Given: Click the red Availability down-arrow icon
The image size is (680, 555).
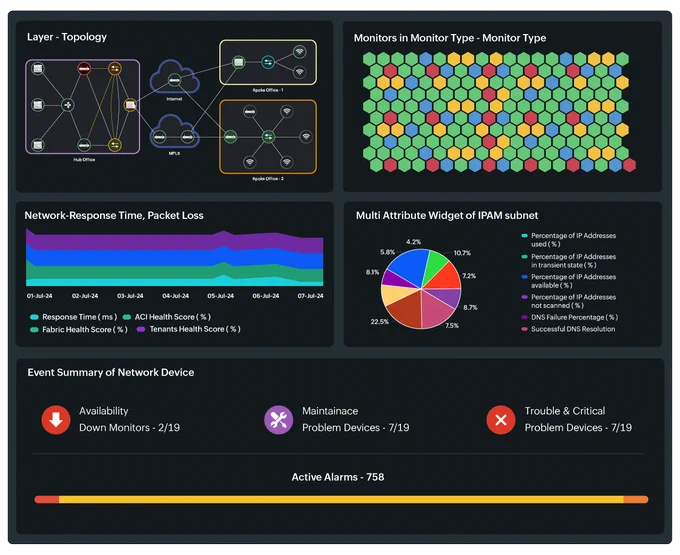Looking at the screenshot, I should (x=56, y=419).
